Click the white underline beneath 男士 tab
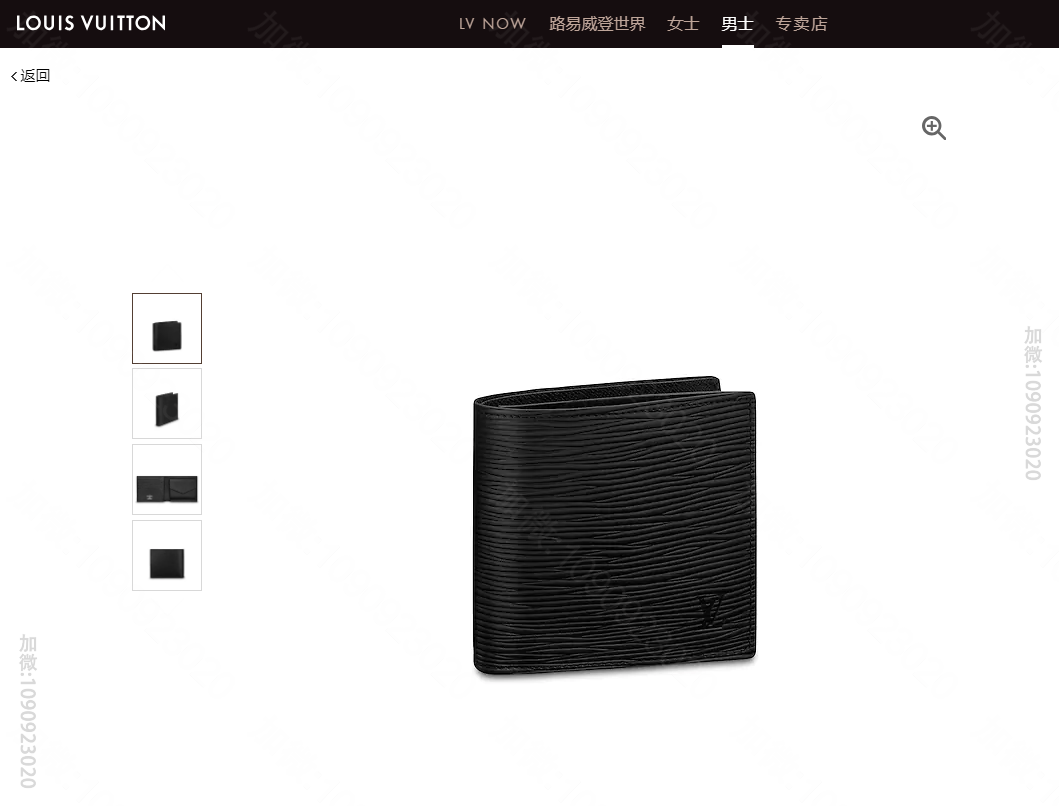Image resolution: width=1059 pixels, height=806 pixels. pos(738,46)
